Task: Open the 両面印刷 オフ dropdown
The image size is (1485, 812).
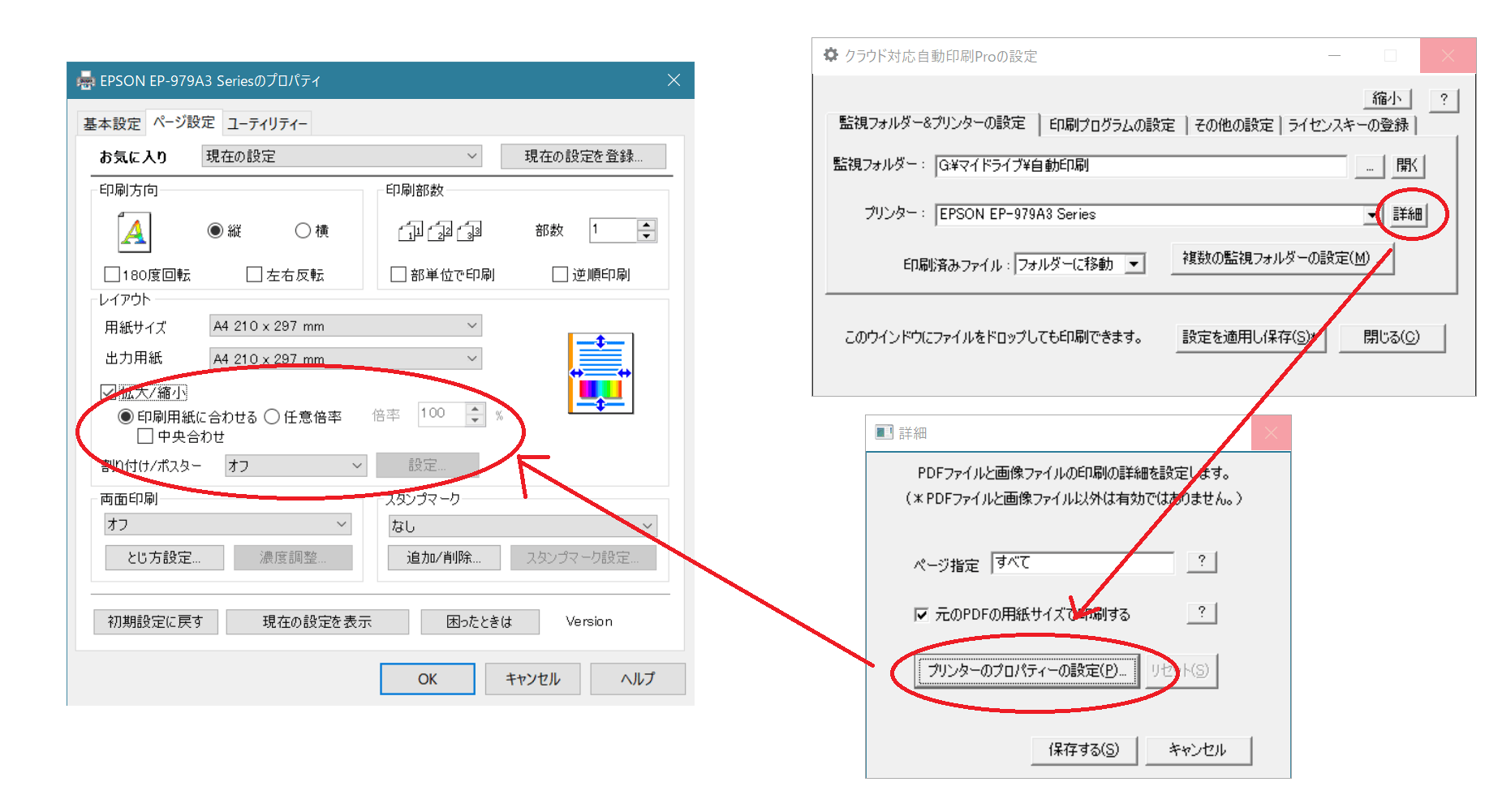Action: 227,524
